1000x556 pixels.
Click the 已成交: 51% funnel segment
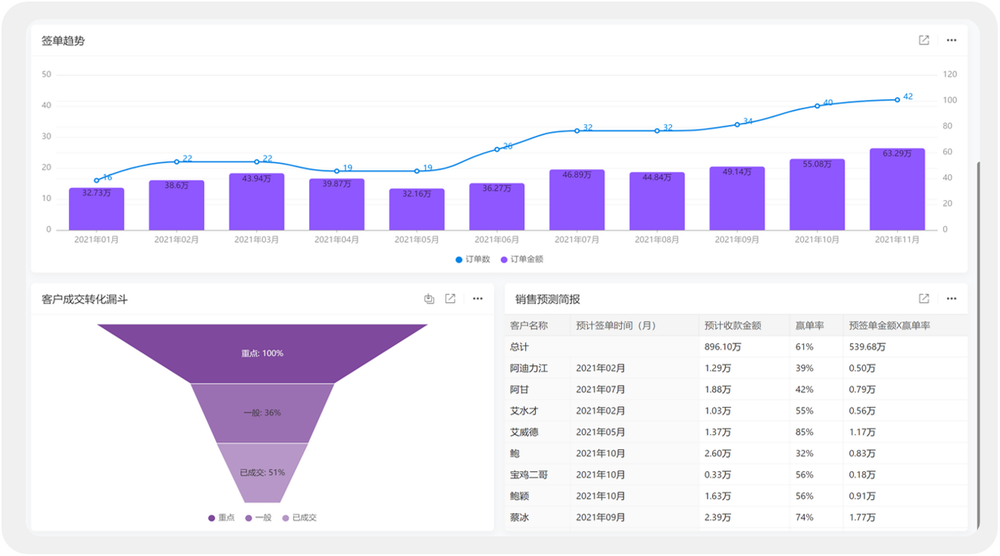(262, 472)
